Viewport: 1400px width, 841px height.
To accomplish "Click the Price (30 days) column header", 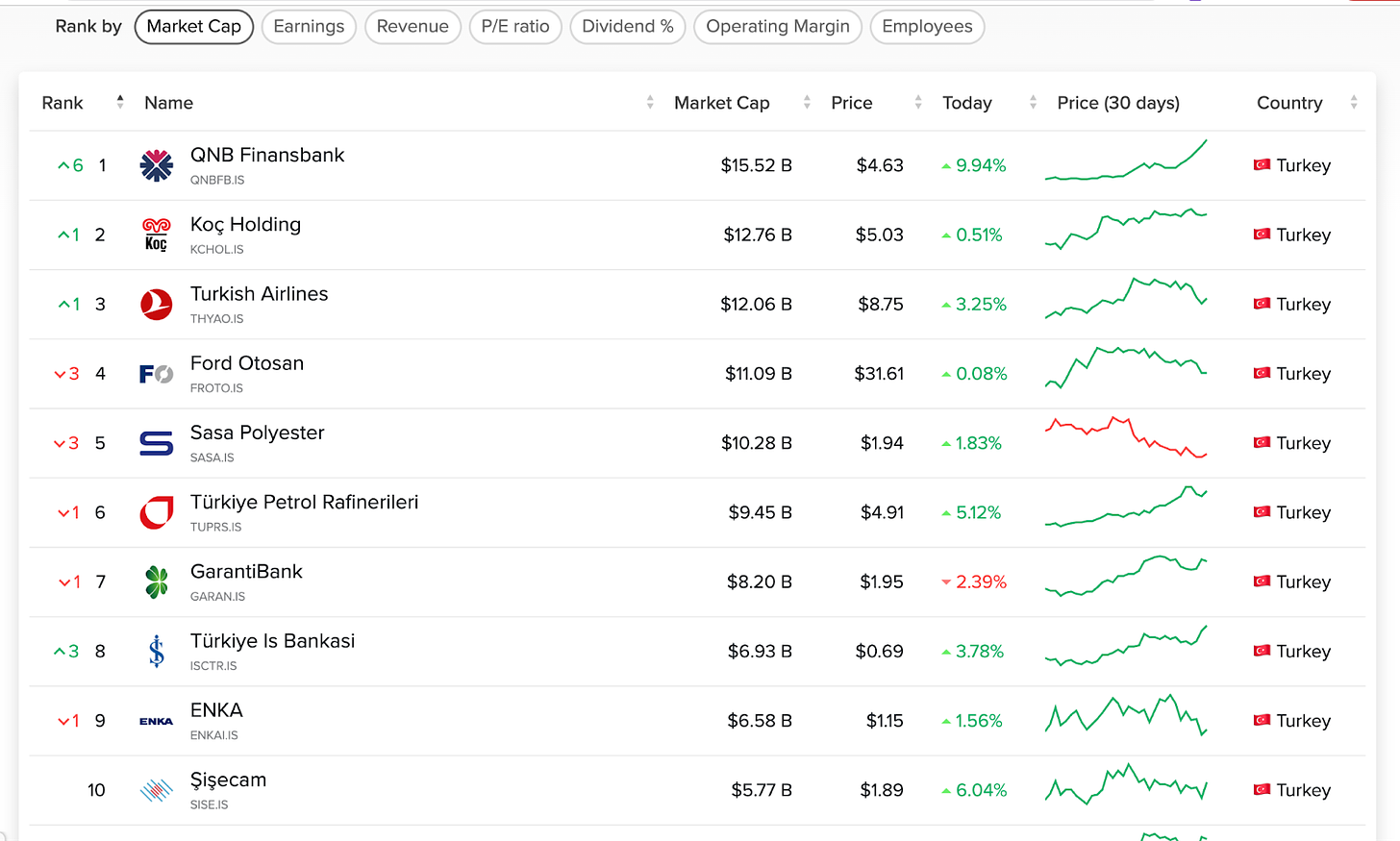I will click(1118, 103).
